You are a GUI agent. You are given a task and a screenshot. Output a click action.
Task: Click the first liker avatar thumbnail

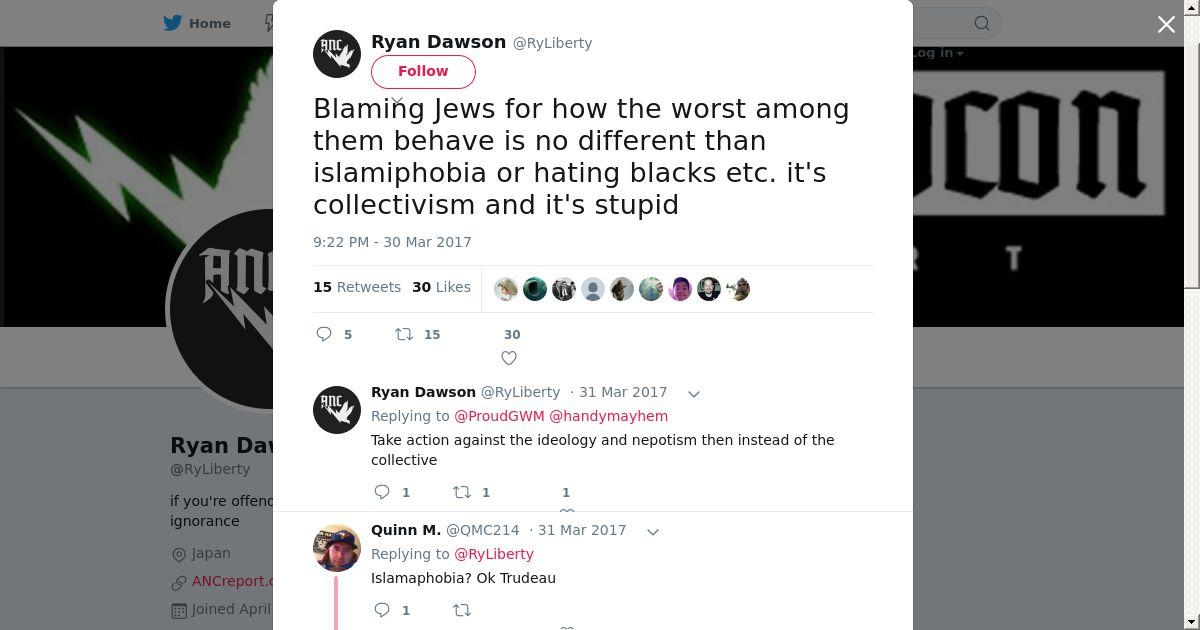[506, 289]
